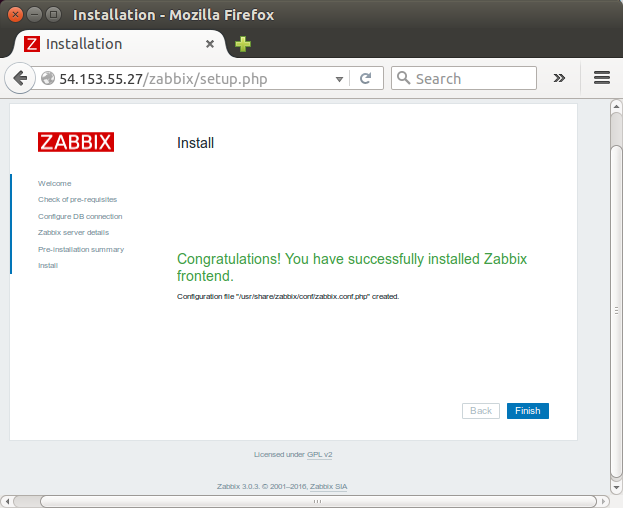Viewport: 623px width, 508px height.
Task: Select the Check of pre-requisites step
Action: [77, 199]
